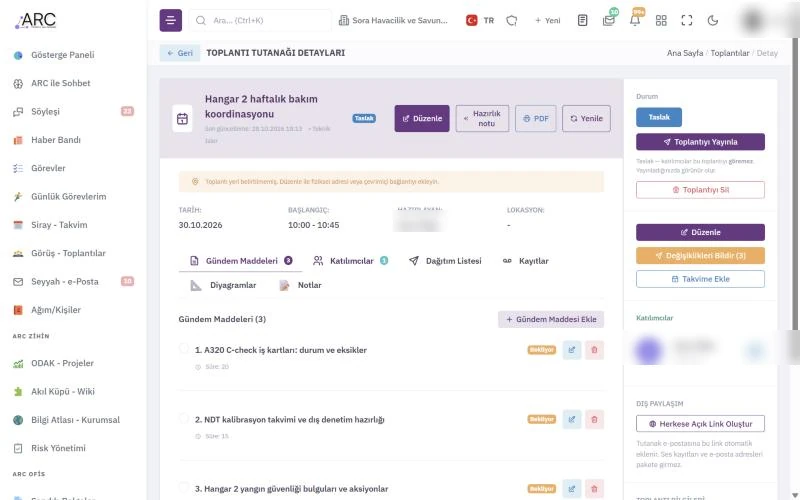The height and width of the screenshot is (500, 800).
Task: Edit the Hangar 2 yangın güvenliği agenda item
Action: coord(572,489)
